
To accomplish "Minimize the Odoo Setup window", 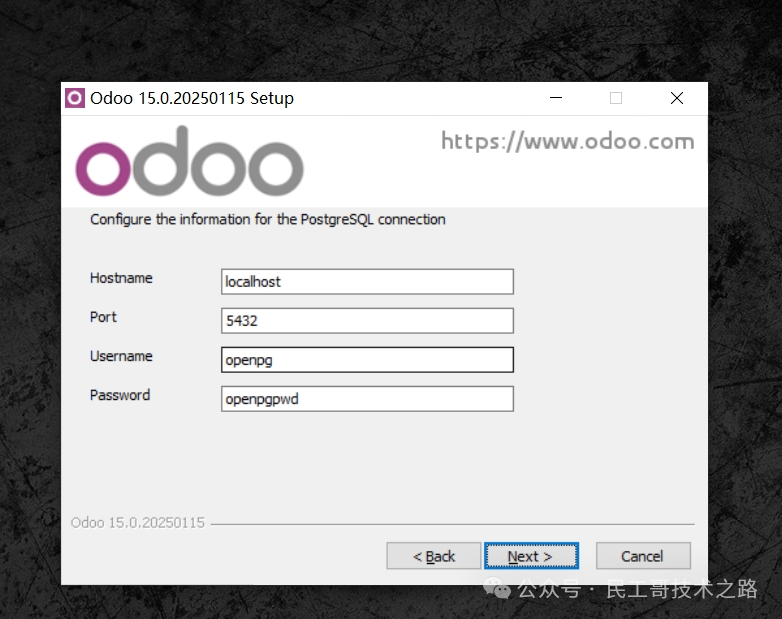I will tap(556, 98).
